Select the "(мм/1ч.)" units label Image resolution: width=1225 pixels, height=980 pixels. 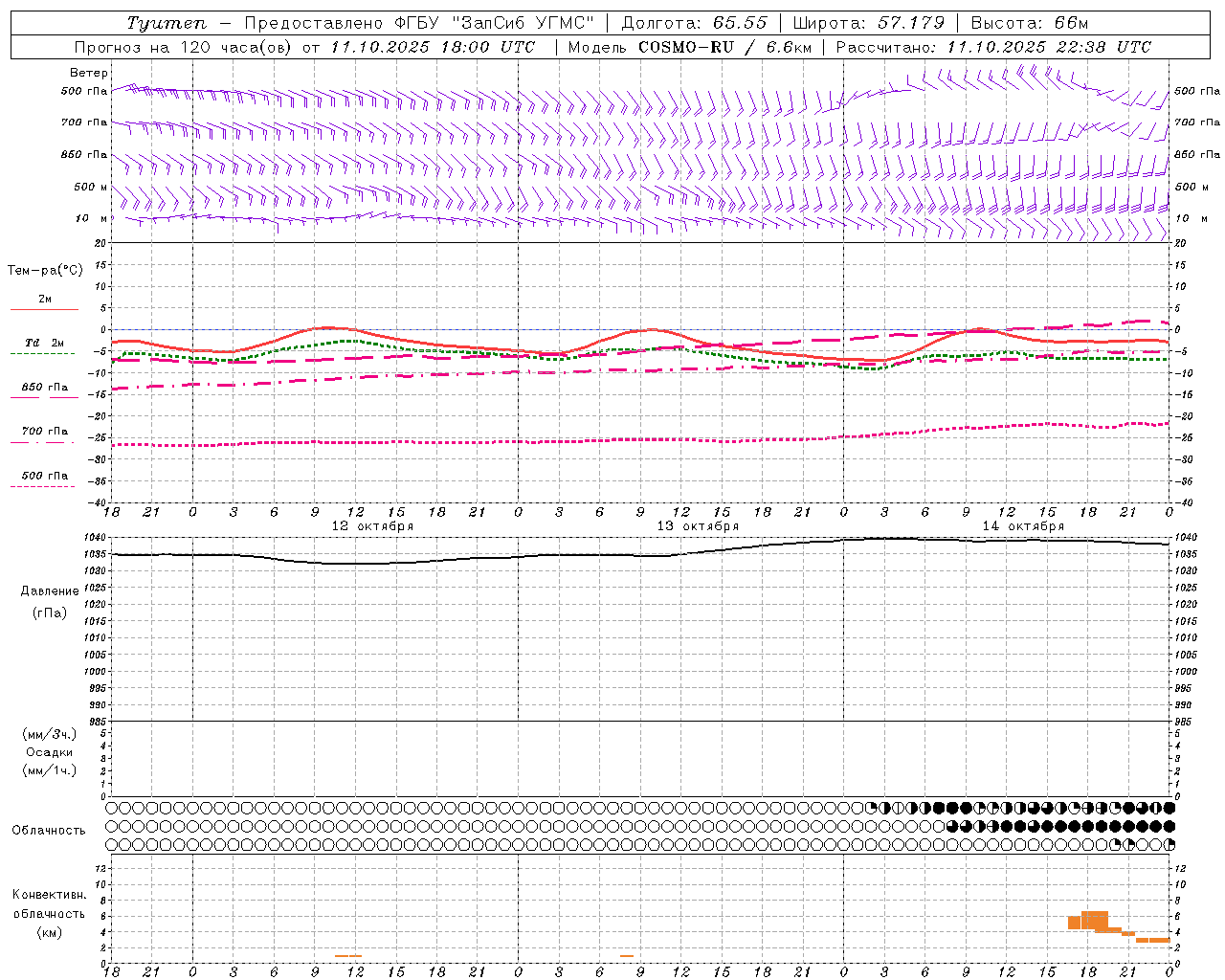pos(50,770)
